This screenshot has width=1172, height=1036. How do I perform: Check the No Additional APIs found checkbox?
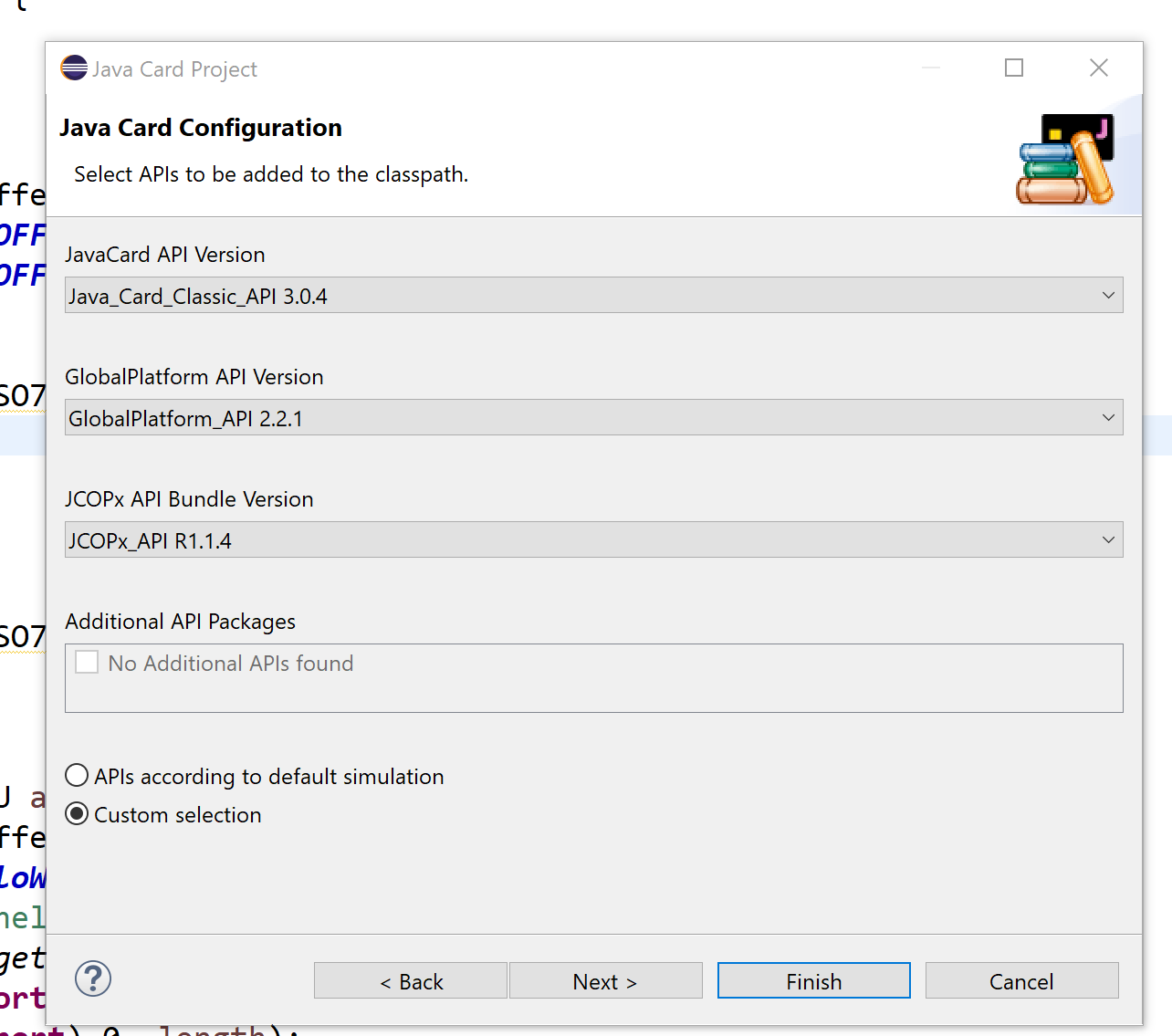[86, 661]
